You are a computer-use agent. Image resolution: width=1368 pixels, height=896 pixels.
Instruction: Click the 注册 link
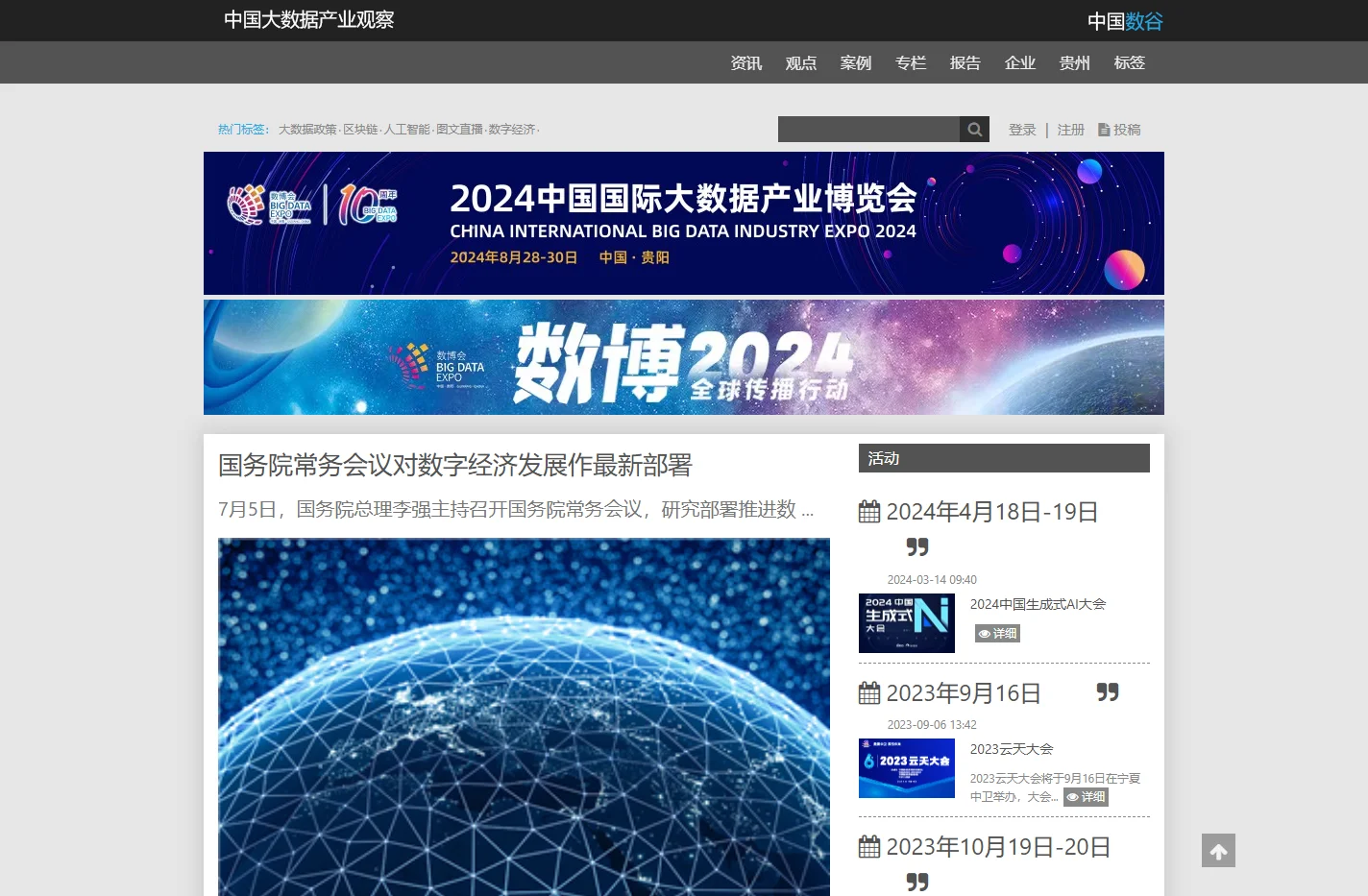[x=1071, y=130]
